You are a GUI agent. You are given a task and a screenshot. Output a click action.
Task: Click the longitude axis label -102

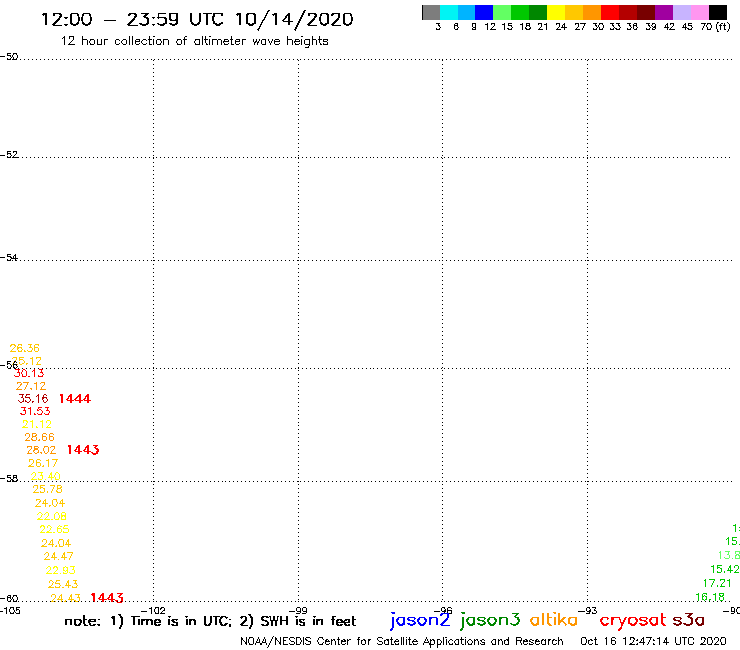[153, 610]
